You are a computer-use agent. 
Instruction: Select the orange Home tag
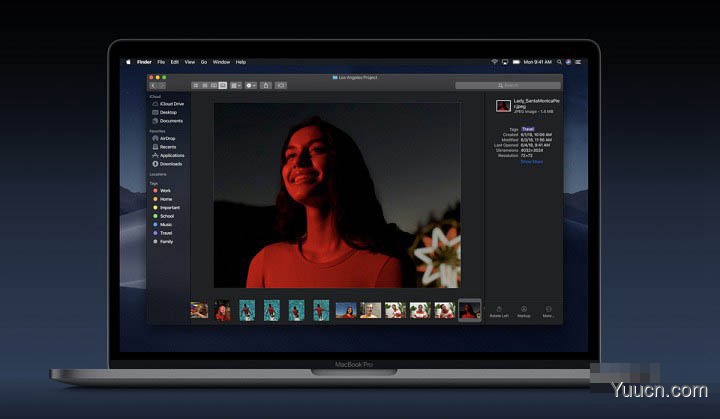coord(163,199)
